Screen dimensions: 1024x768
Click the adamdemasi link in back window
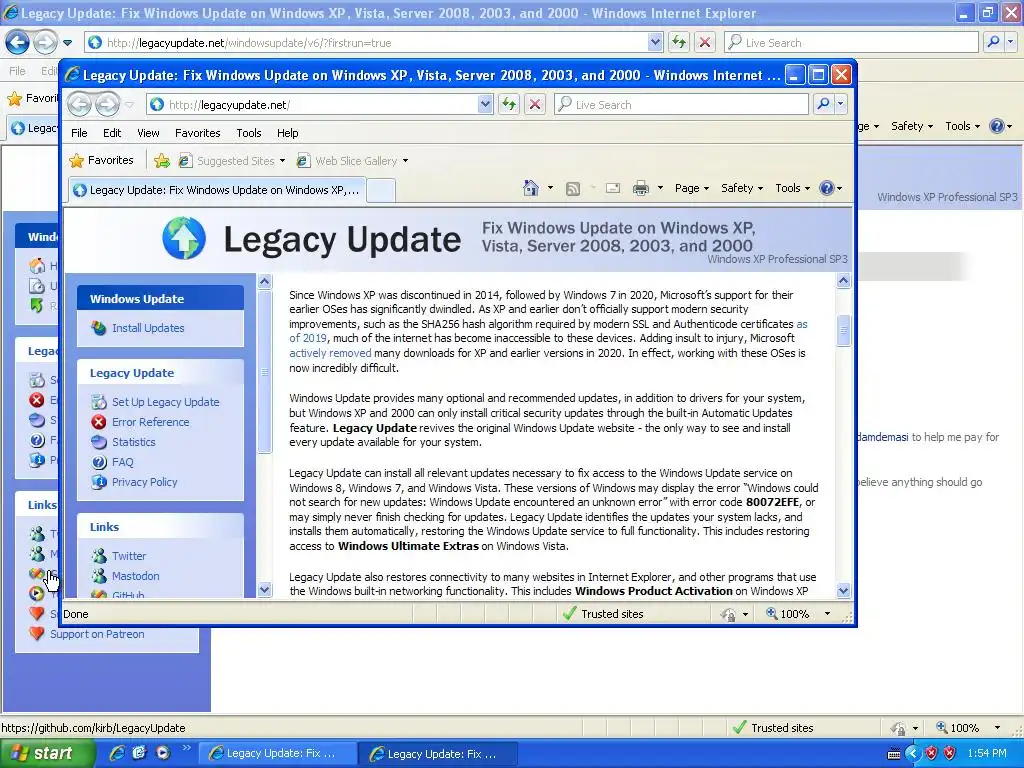click(x=882, y=437)
